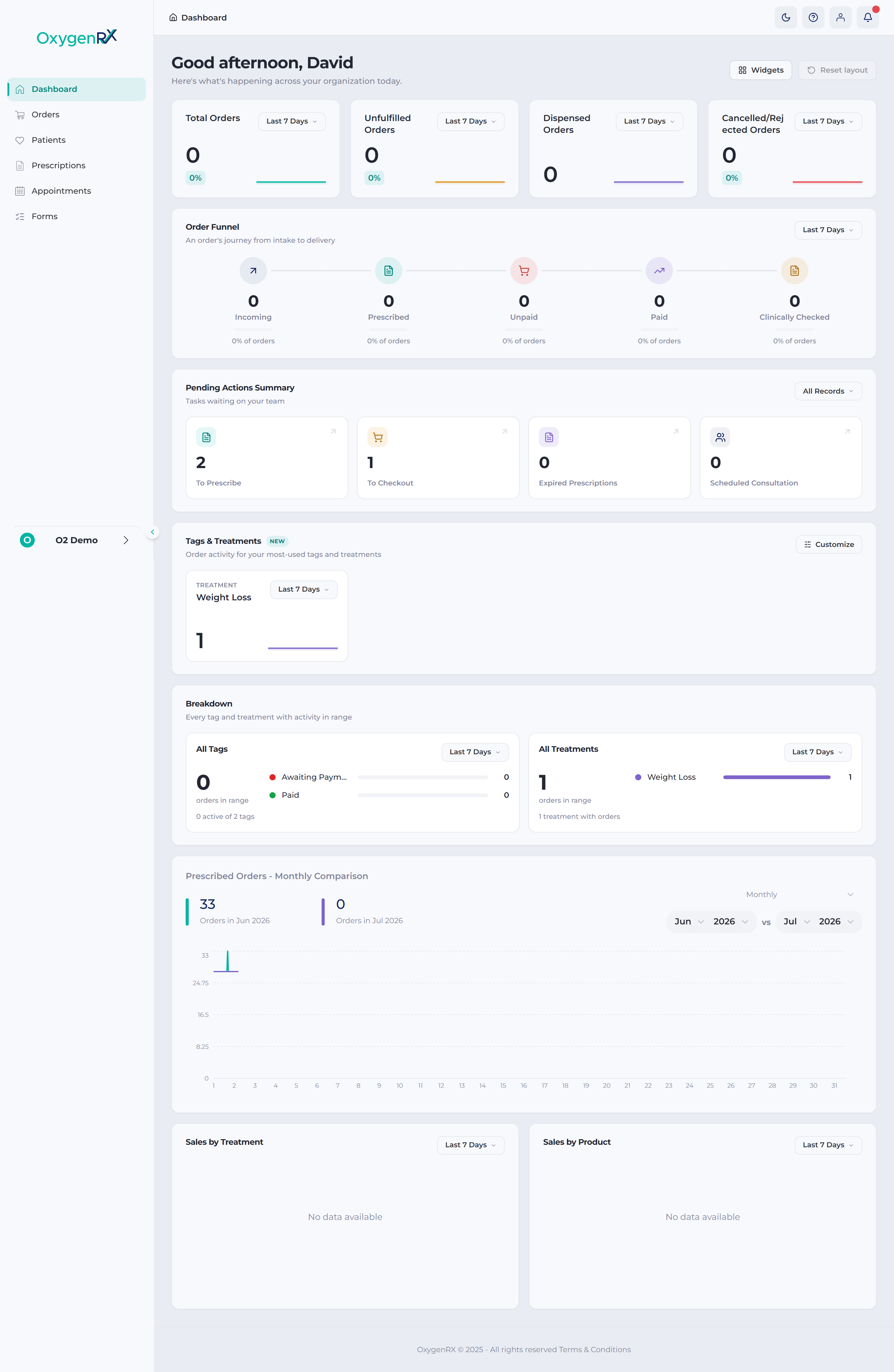The height and width of the screenshot is (1372, 894).
Task: Click the Total Orders 0% badge
Action: 195,178
